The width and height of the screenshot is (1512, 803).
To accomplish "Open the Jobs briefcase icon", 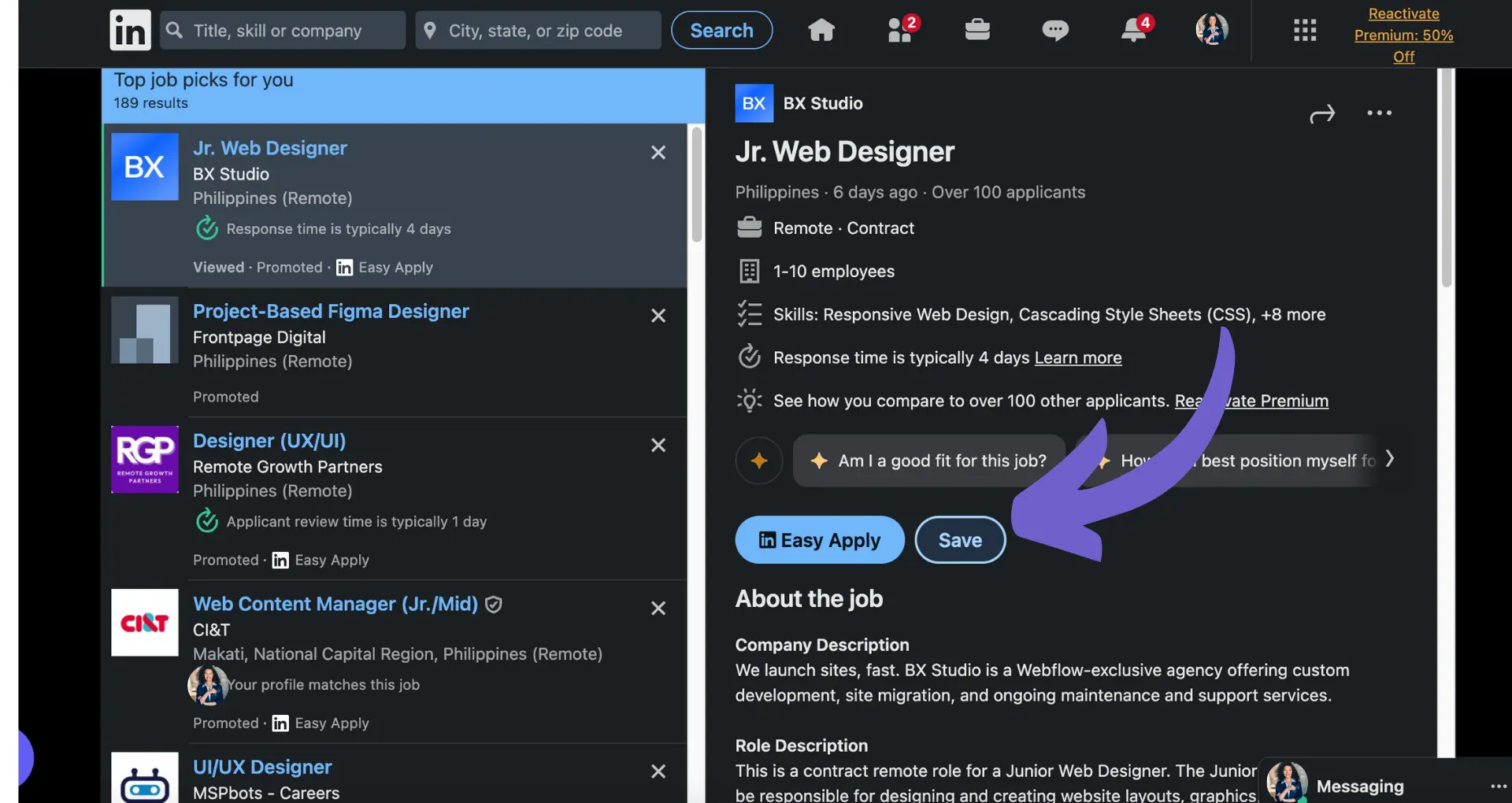I will pos(977,30).
